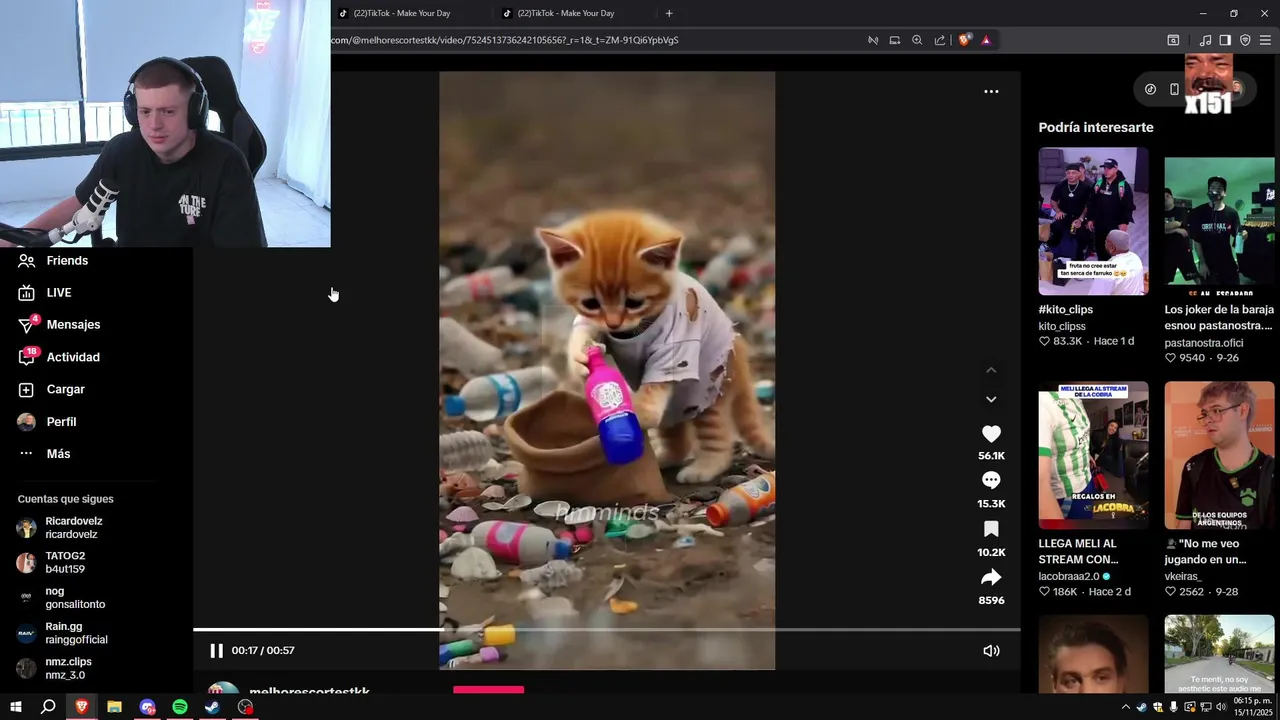This screenshot has height=720, width=1280.
Task: Open the LIVE section
Action: pos(59,292)
